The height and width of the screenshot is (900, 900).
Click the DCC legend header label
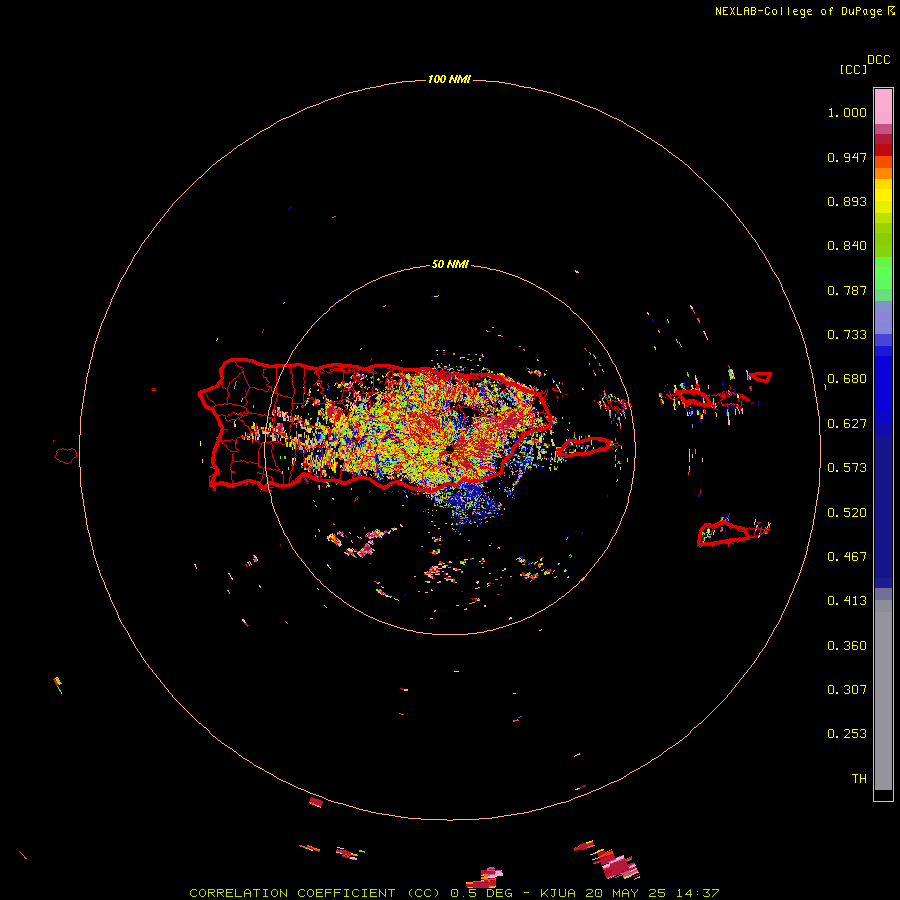click(x=879, y=60)
